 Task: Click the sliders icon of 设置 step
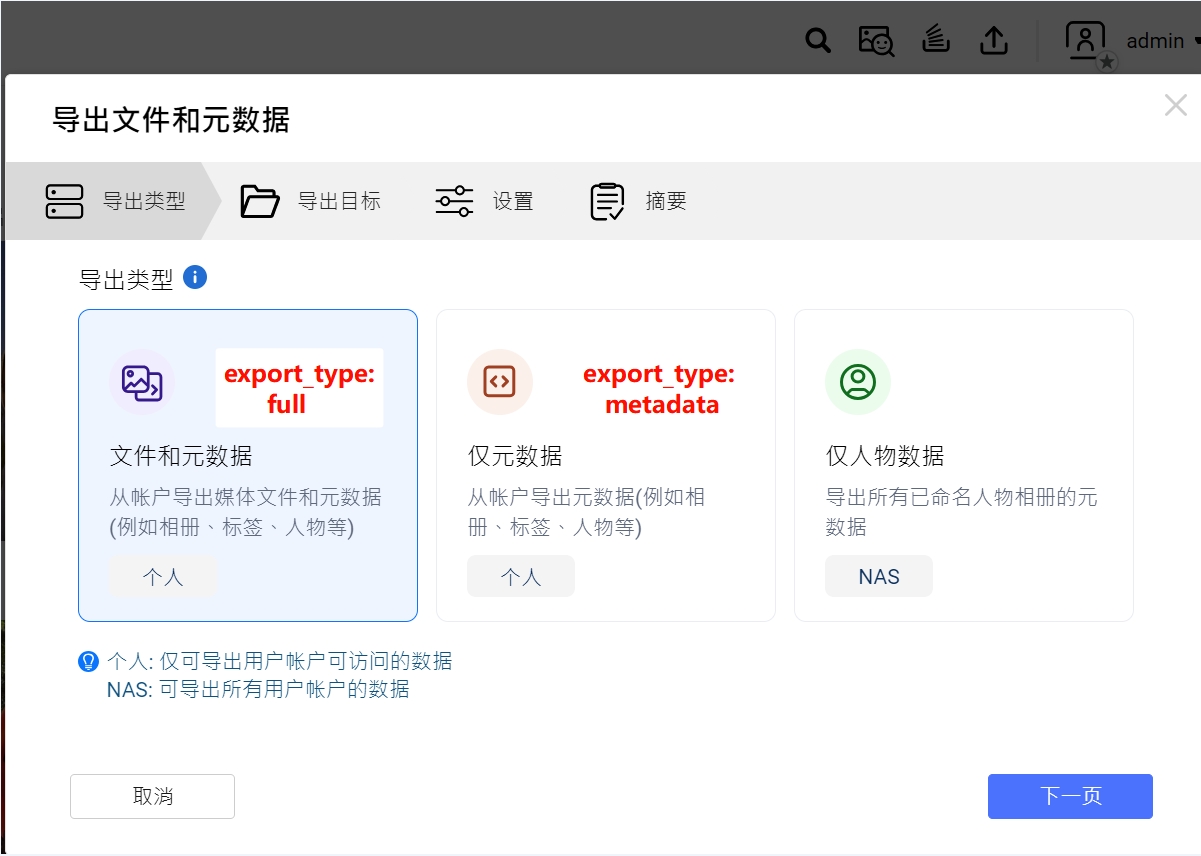pyautogui.click(x=454, y=201)
